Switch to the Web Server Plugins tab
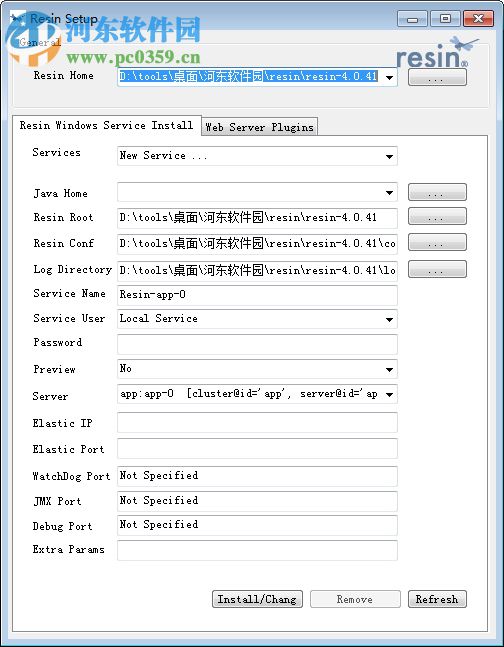 [x=260, y=127]
